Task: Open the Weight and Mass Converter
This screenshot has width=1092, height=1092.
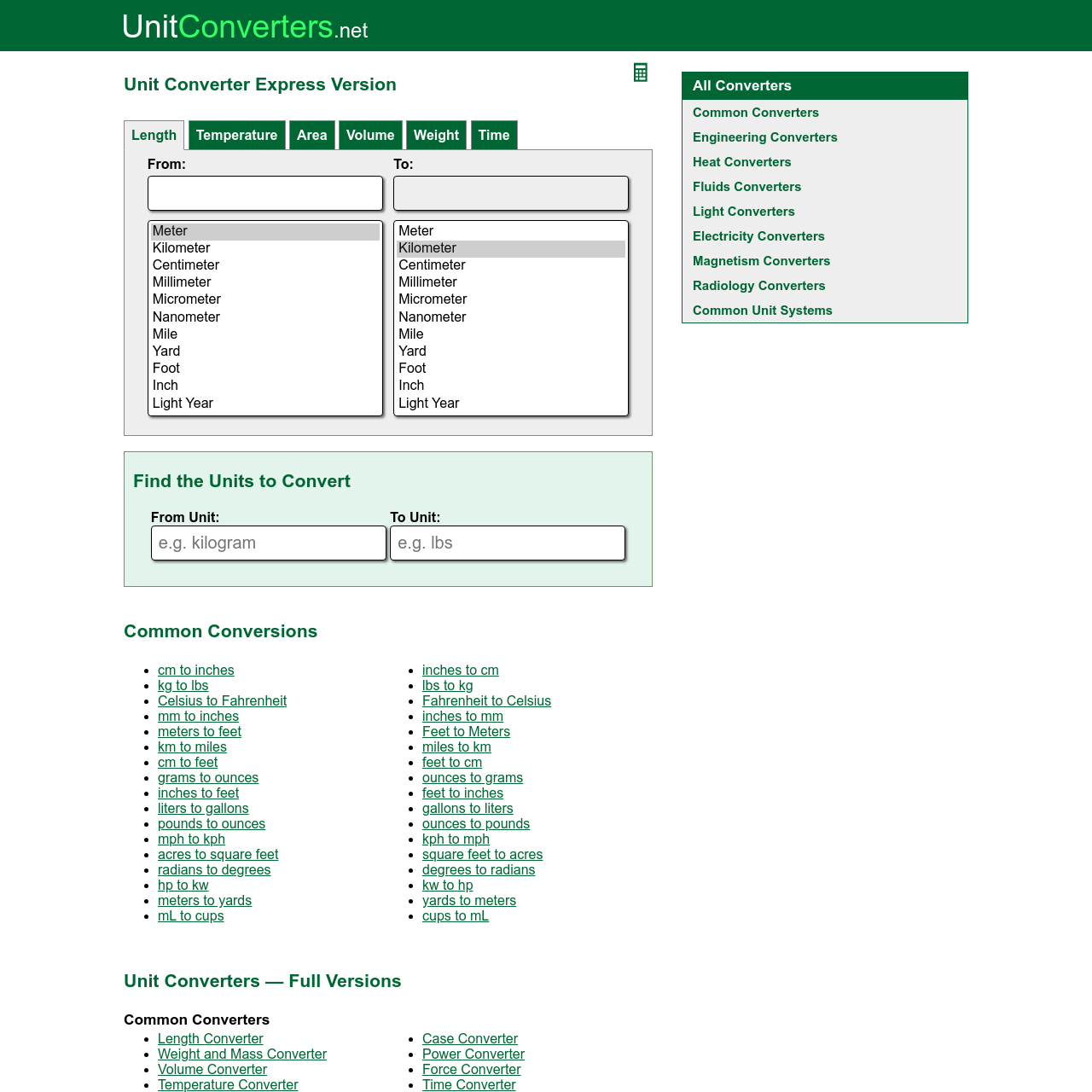Action: [242, 1054]
